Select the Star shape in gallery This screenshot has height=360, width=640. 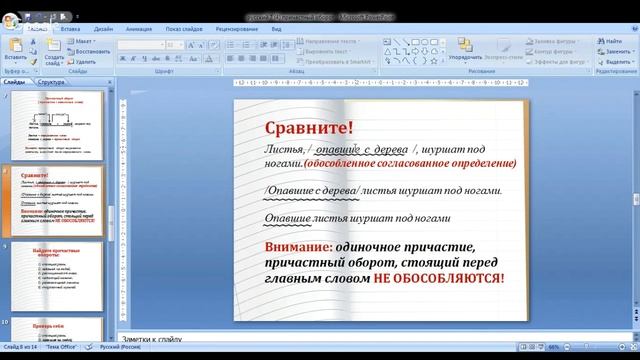tap(433, 61)
